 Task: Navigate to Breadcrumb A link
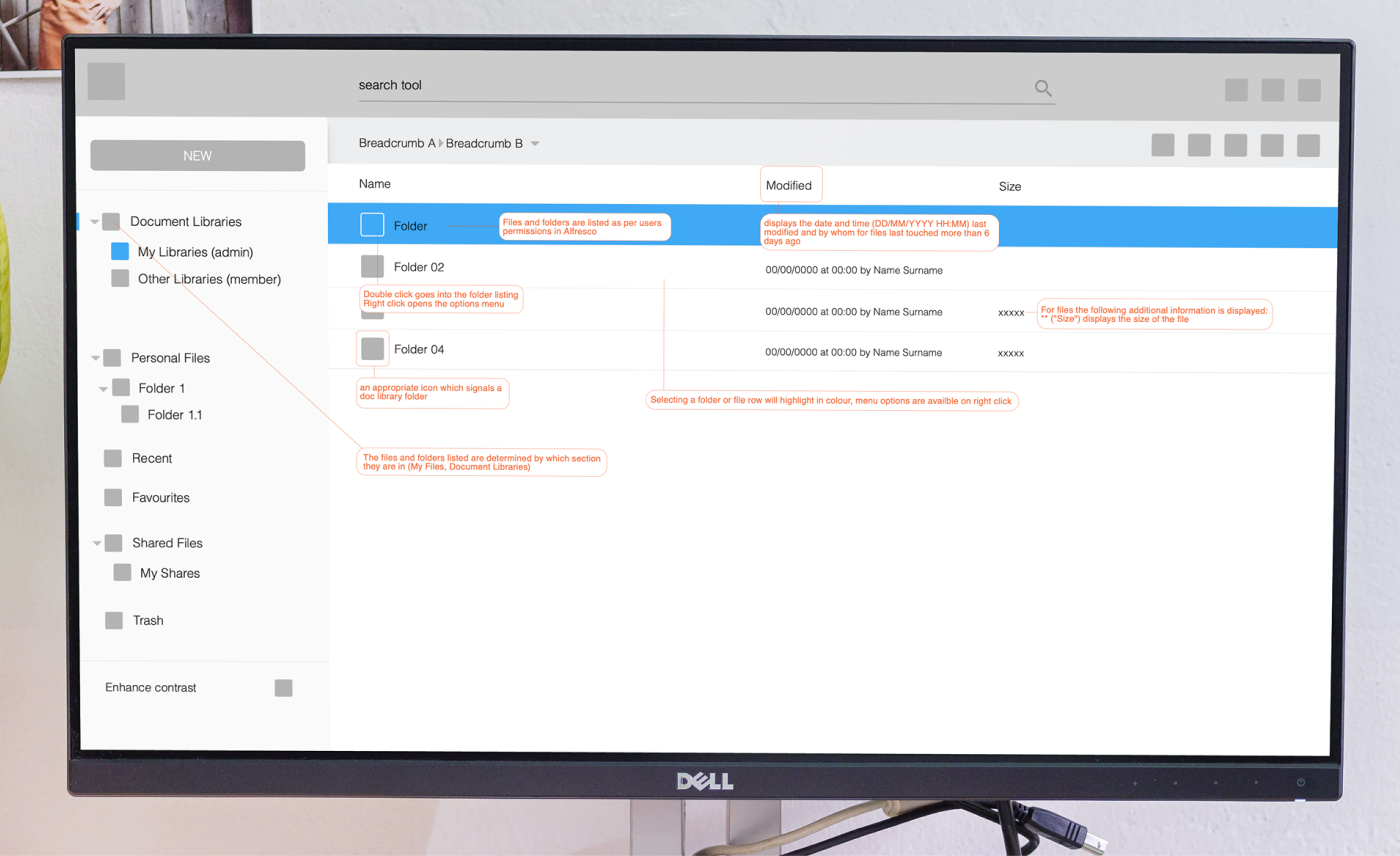(397, 143)
